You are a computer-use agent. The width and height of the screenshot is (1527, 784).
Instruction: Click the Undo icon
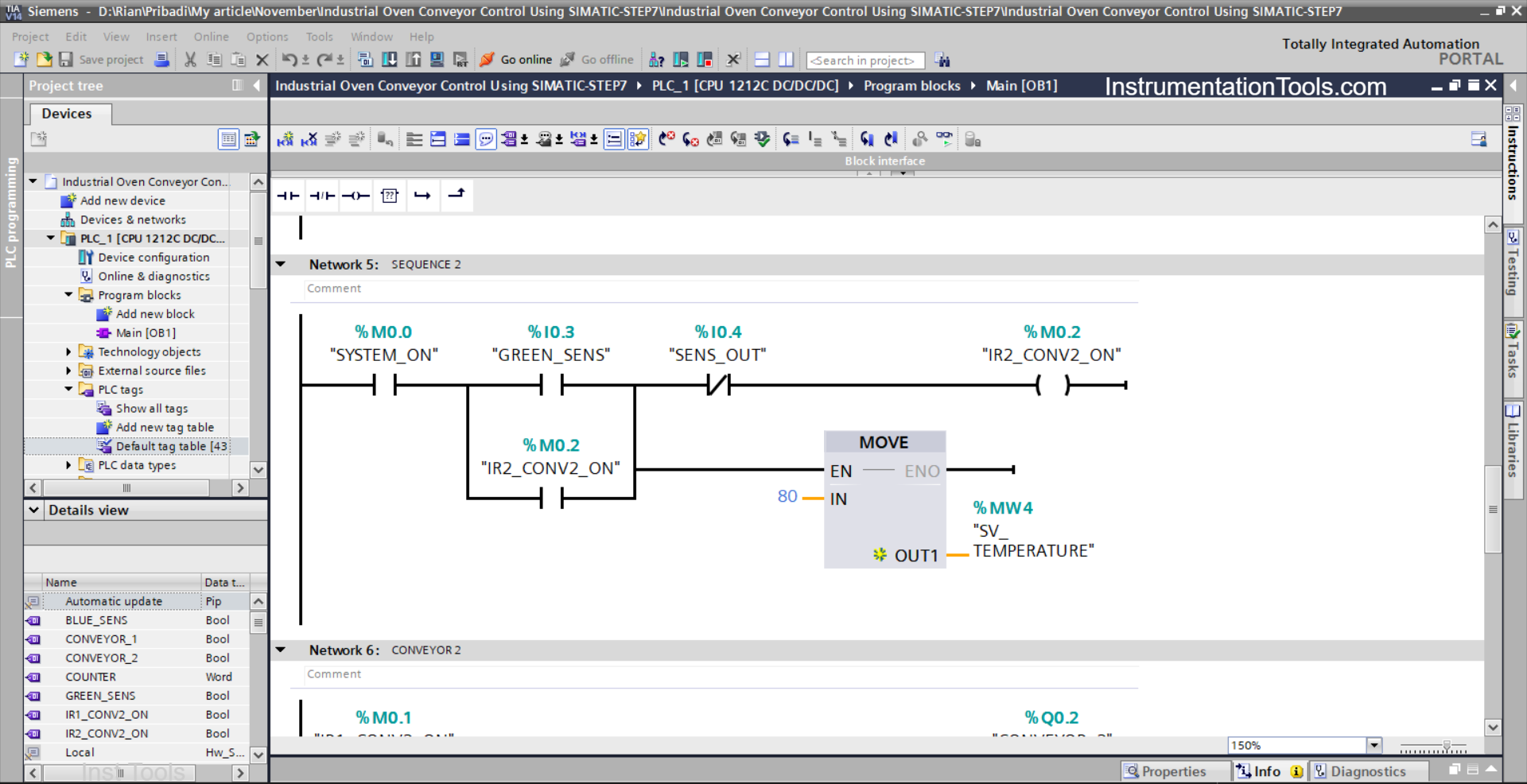289,60
